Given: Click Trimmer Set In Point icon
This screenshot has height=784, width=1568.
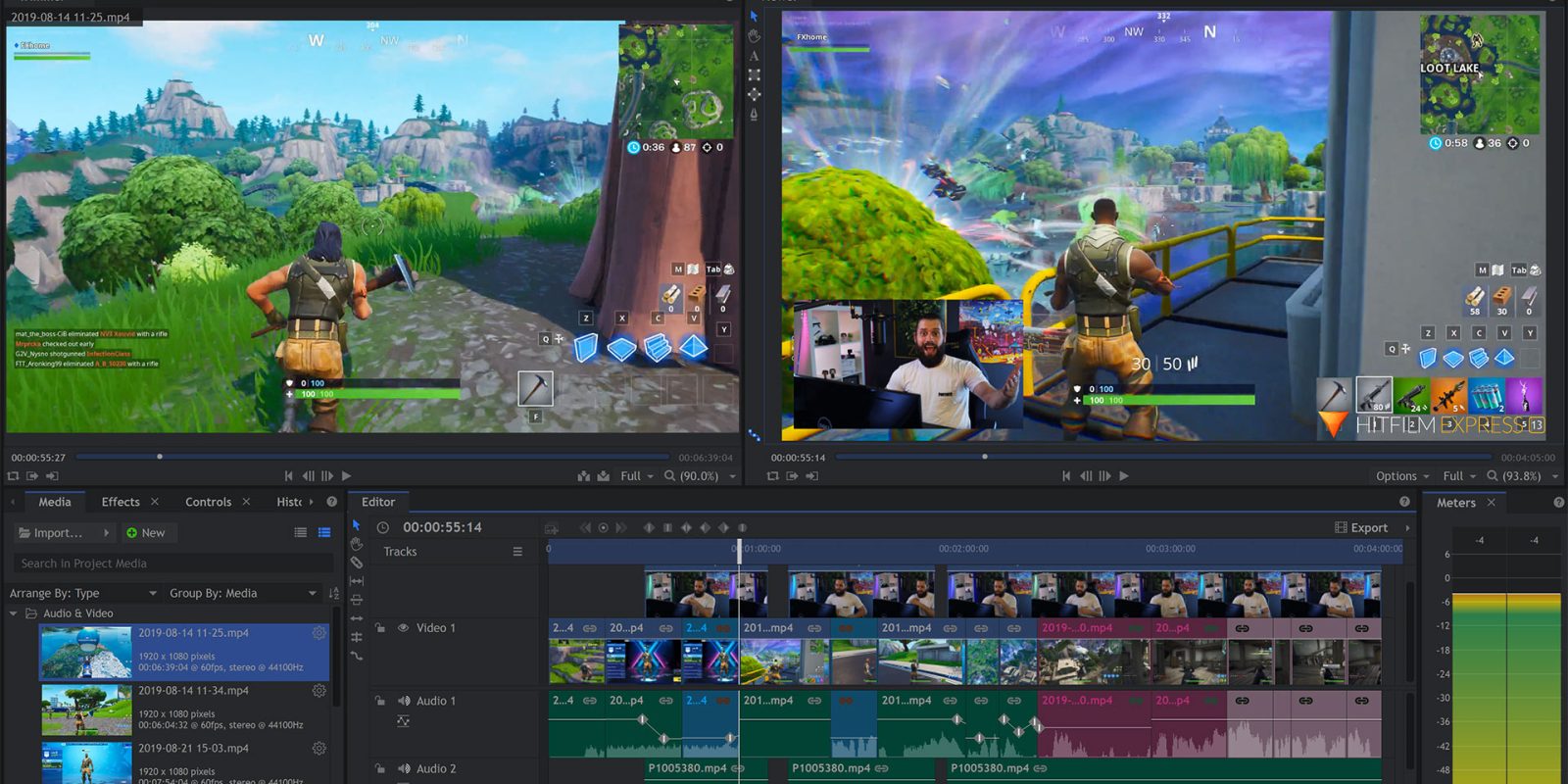Looking at the screenshot, I should [x=32, y=476].
